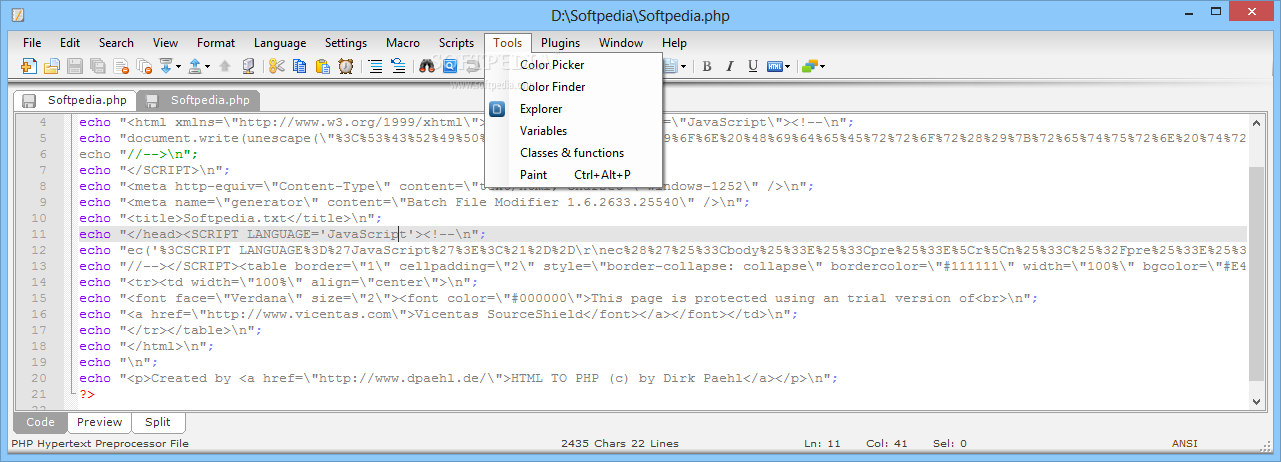This screenshot has width=1281, height=462.
Task: Click the Underline U toolbar button
Action: (753, 66)
